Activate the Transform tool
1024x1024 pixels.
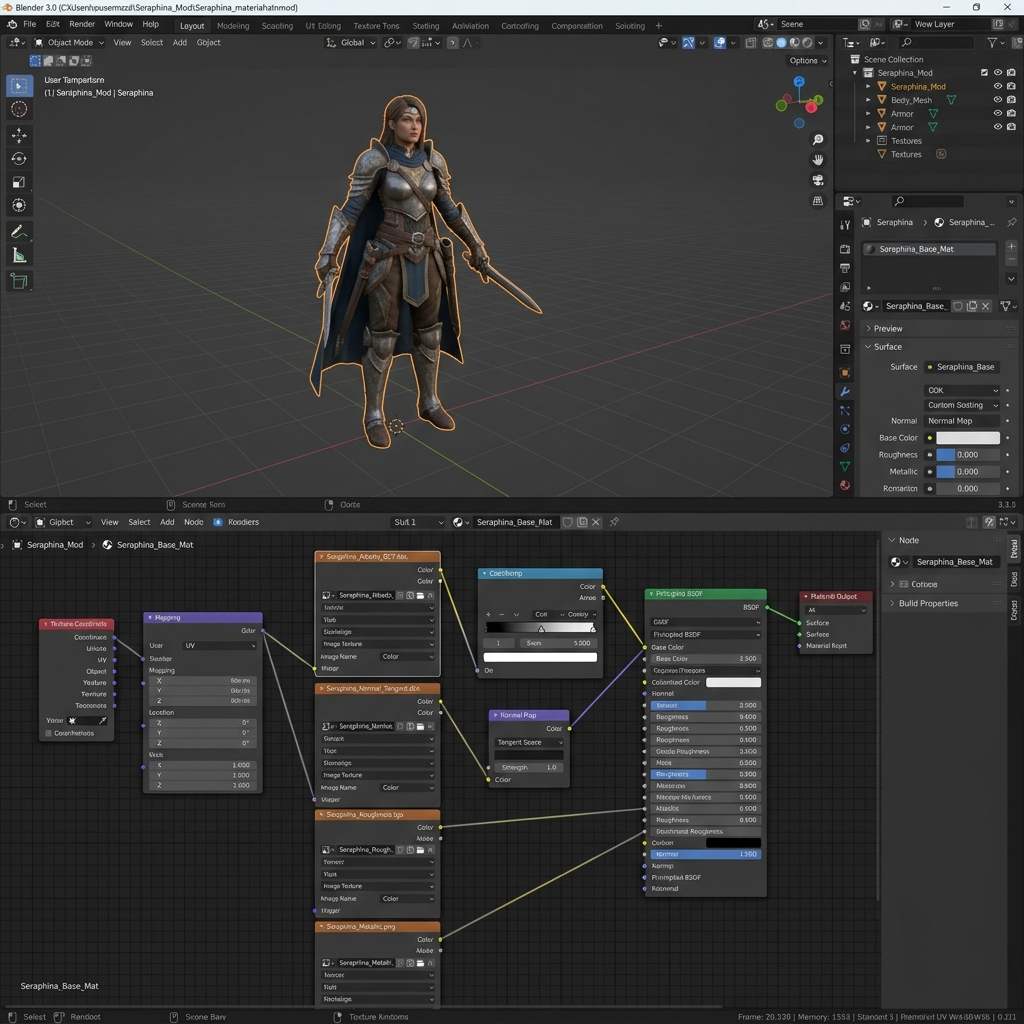19,206
